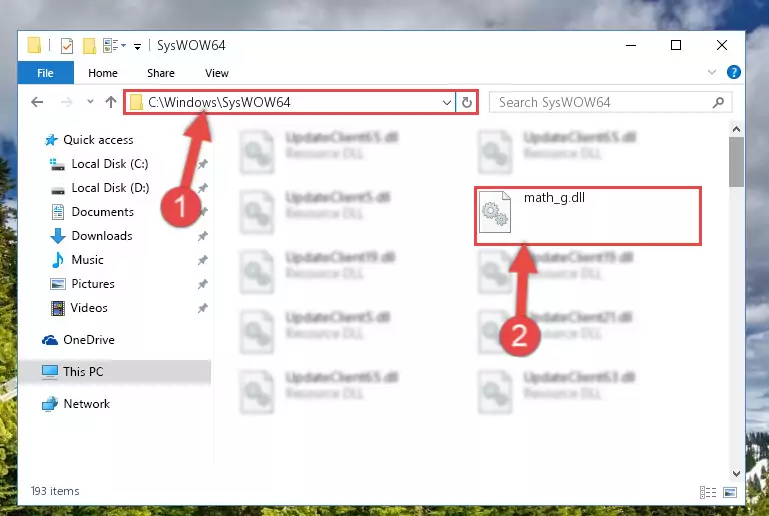Go back with the Back arrow

(x=37, y=102)
